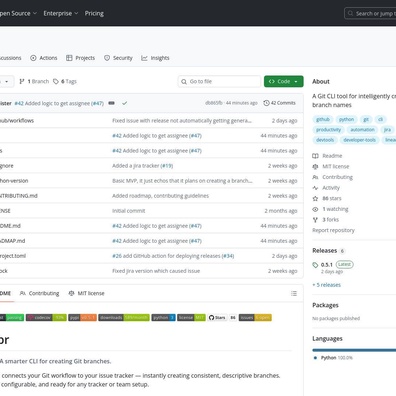Open commit 'Added a jira tracker (#19)'
Viewport: 396px width, 396px height.
click(x=142, y=166)
